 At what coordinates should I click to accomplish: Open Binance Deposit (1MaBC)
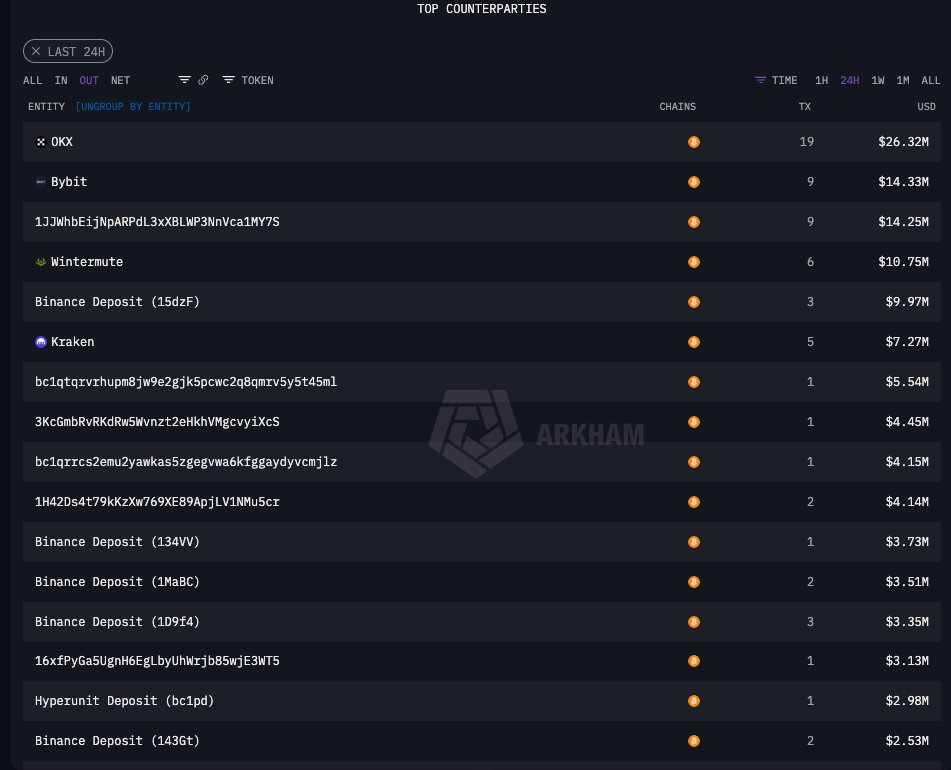click(117, 582)
